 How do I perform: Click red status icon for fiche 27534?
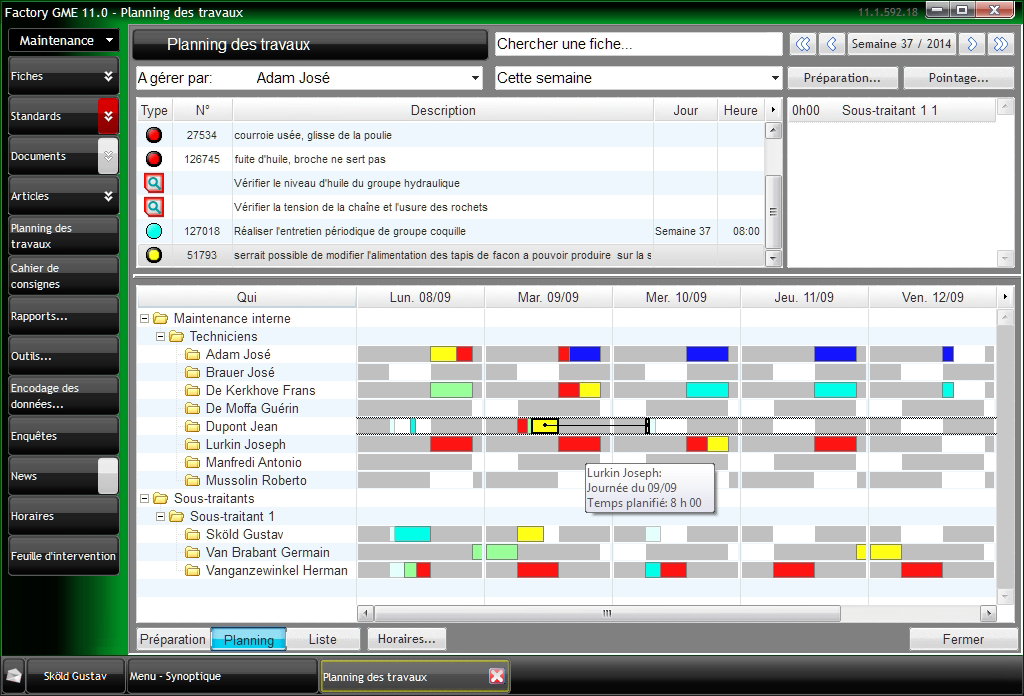pos(153,135)
